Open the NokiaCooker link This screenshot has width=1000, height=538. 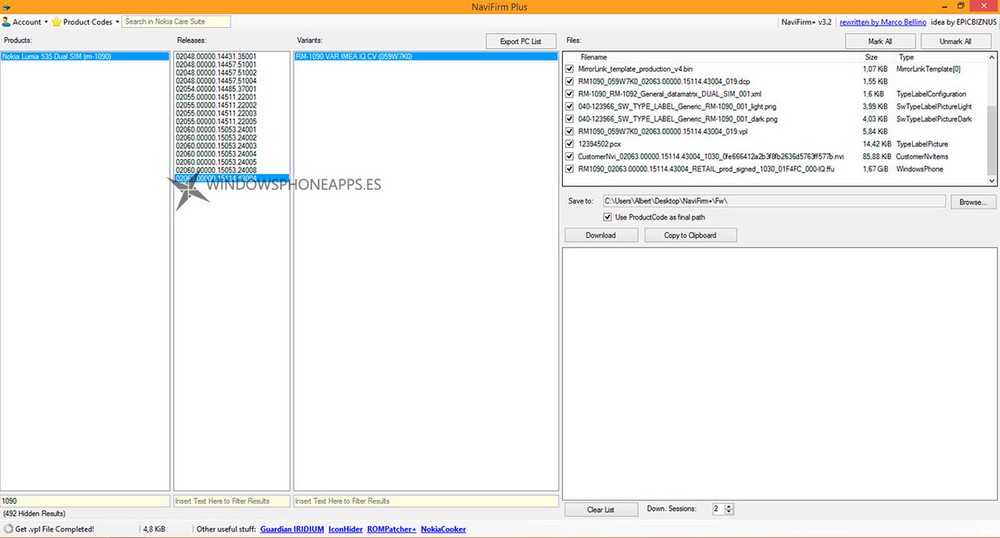(x=443, y=528)
